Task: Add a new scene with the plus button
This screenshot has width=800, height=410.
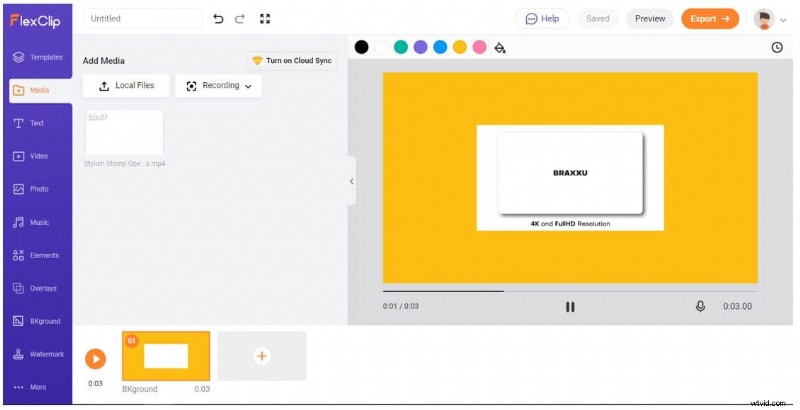Action: [x=262, y=356]
